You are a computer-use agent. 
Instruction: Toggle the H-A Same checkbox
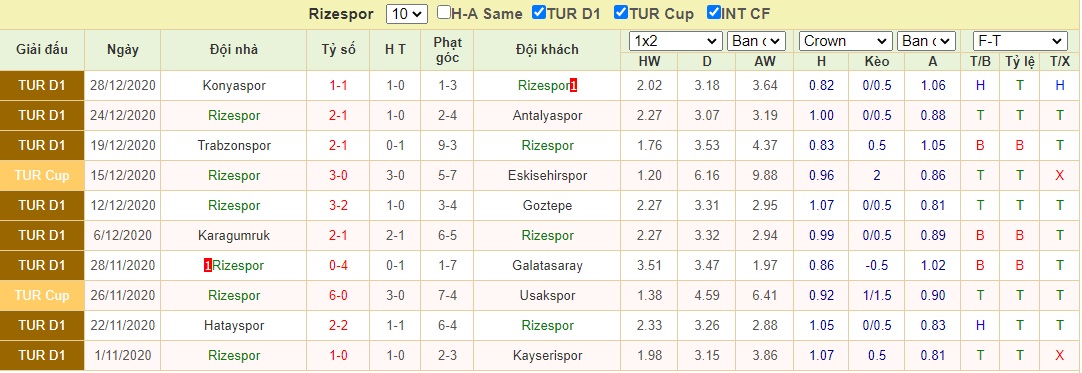tap(444, 12)
